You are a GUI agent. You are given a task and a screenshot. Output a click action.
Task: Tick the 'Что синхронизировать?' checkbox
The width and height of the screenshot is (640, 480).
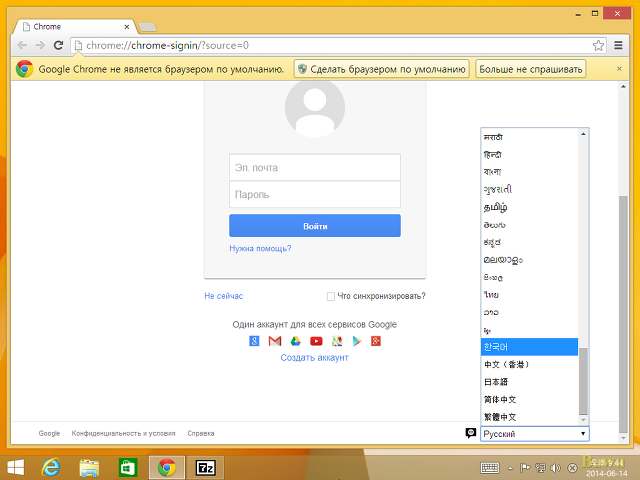(331, 296)
